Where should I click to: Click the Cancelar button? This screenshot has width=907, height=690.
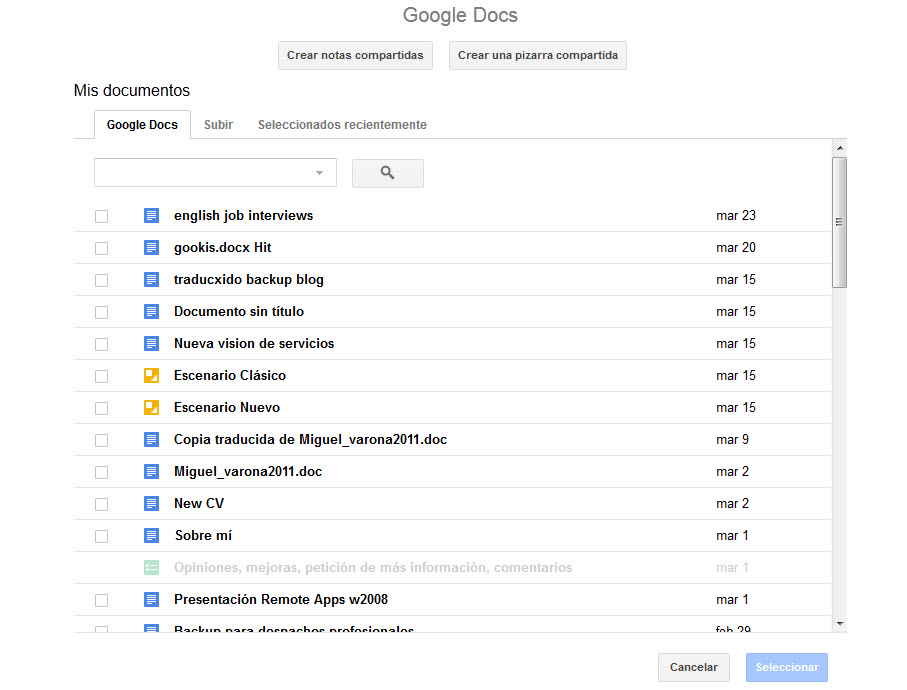click(694, 667)
